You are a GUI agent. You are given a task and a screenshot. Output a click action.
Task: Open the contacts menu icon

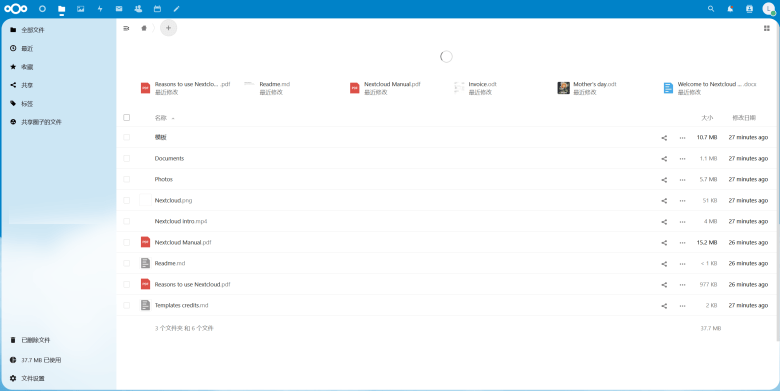click(x=749, y=8)
